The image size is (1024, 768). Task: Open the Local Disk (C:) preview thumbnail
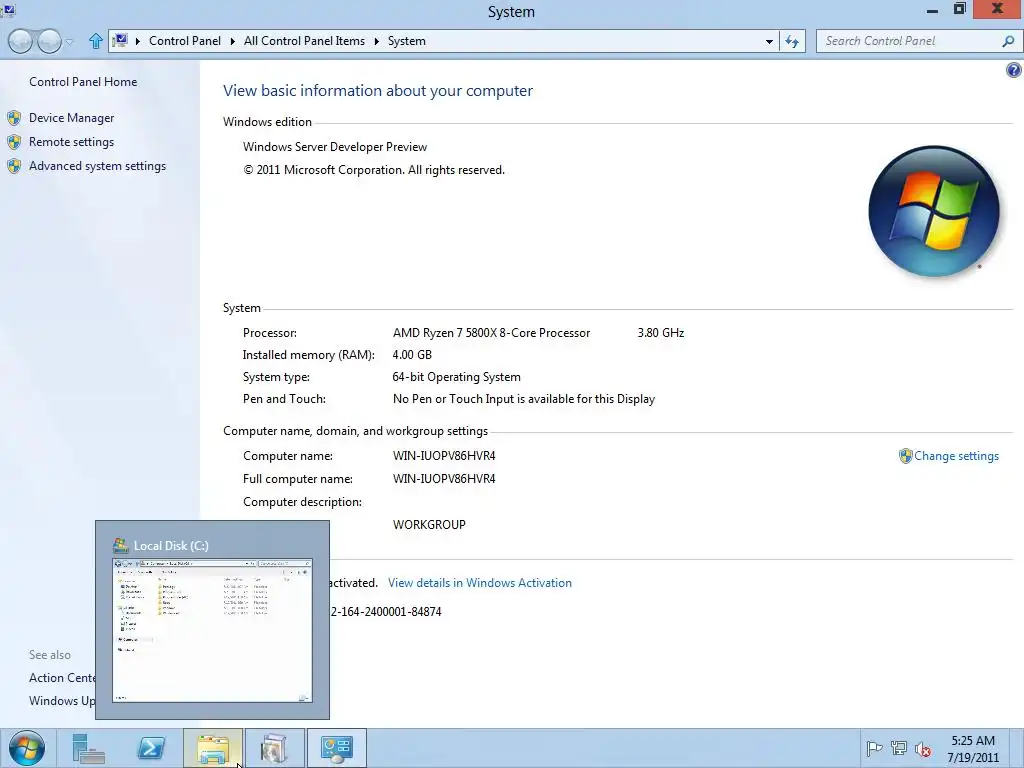(x=212, y=630)
